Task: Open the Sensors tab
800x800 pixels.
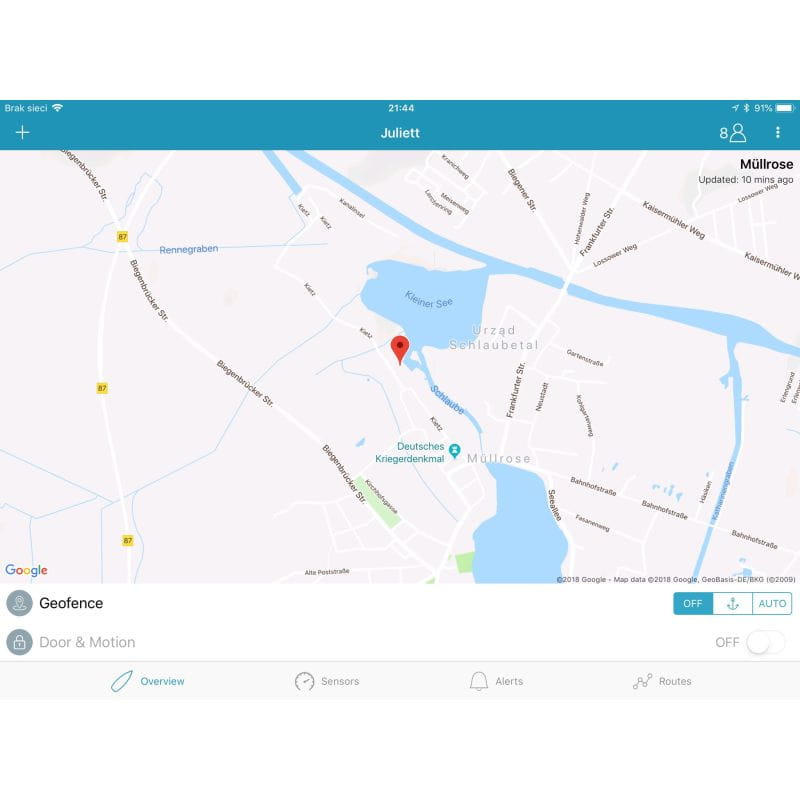Action: click(327, 681)
